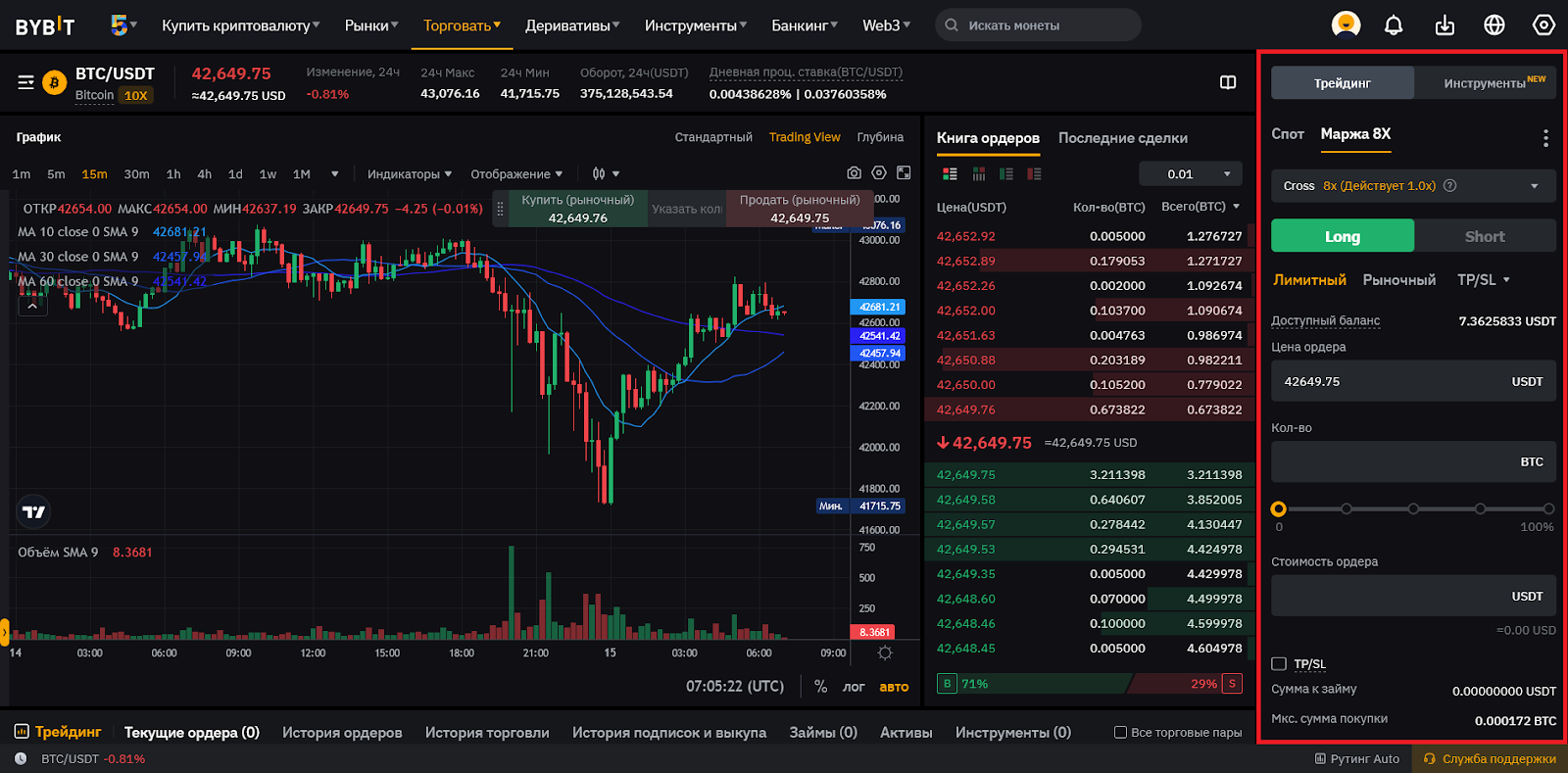Open the Рынки menu
This screenshot has width=1568, height=773.
tap(371, 25)
